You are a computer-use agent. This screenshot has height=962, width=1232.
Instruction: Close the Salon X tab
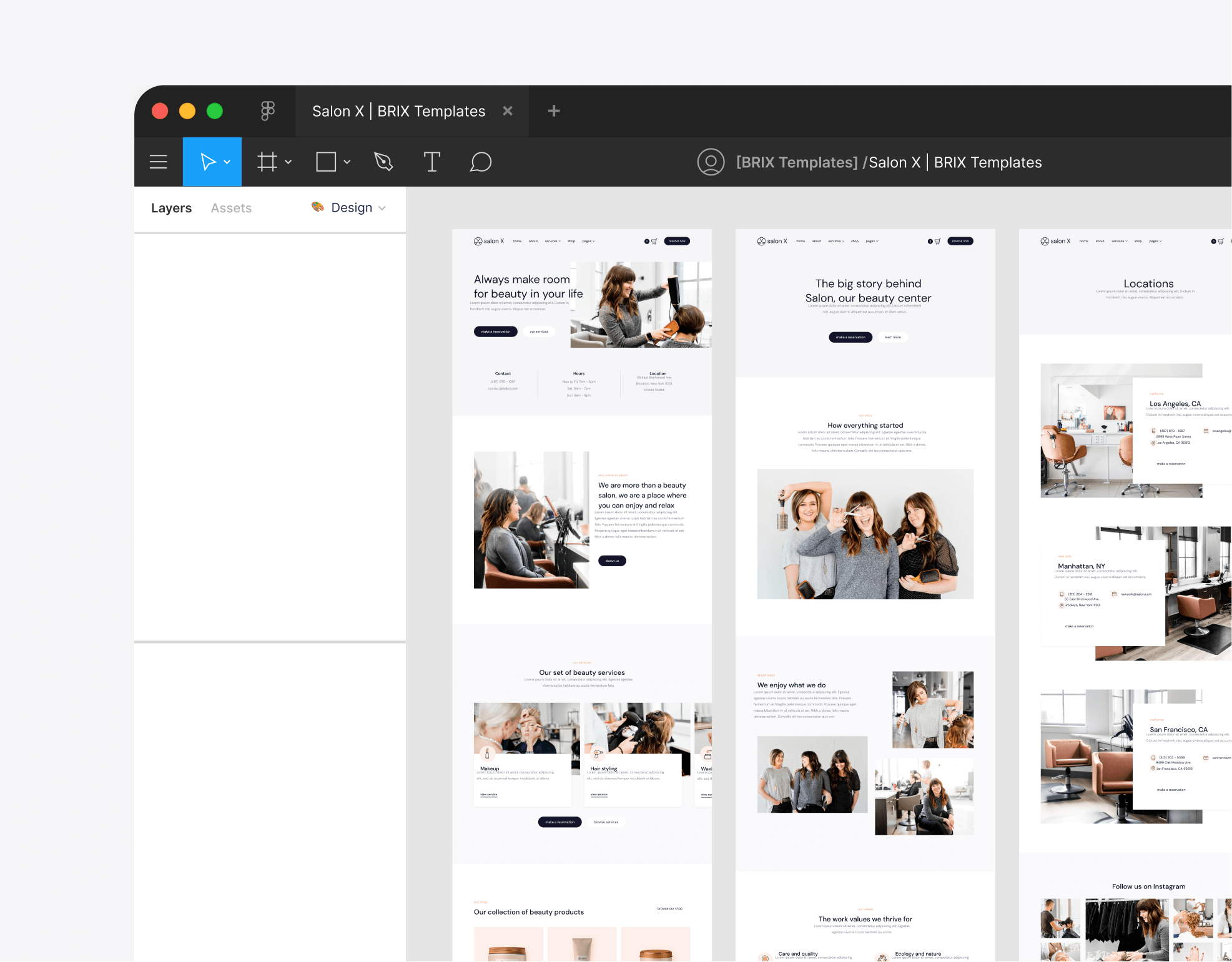tap(508, 110)
